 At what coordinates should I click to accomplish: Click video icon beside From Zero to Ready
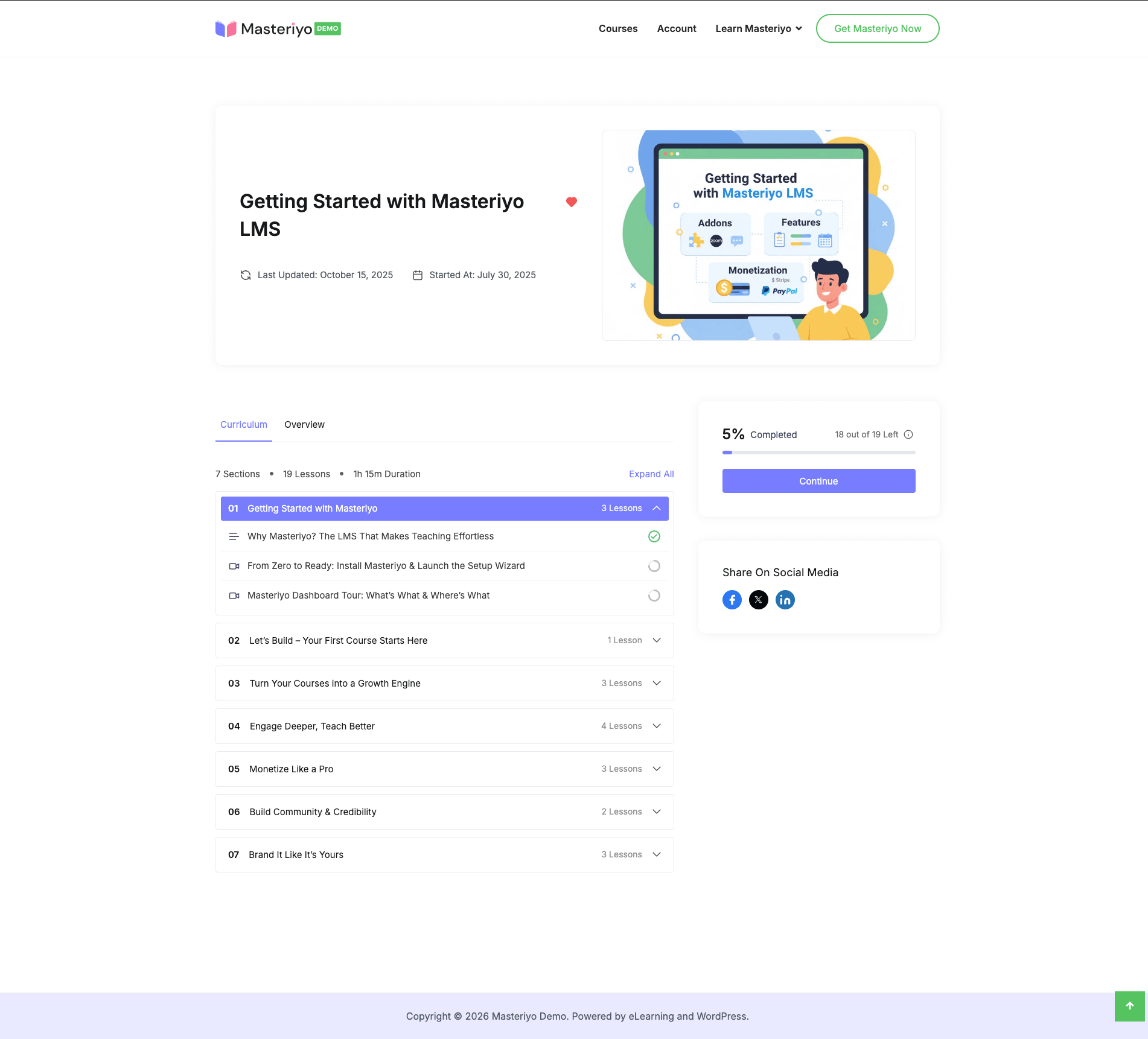234,566
